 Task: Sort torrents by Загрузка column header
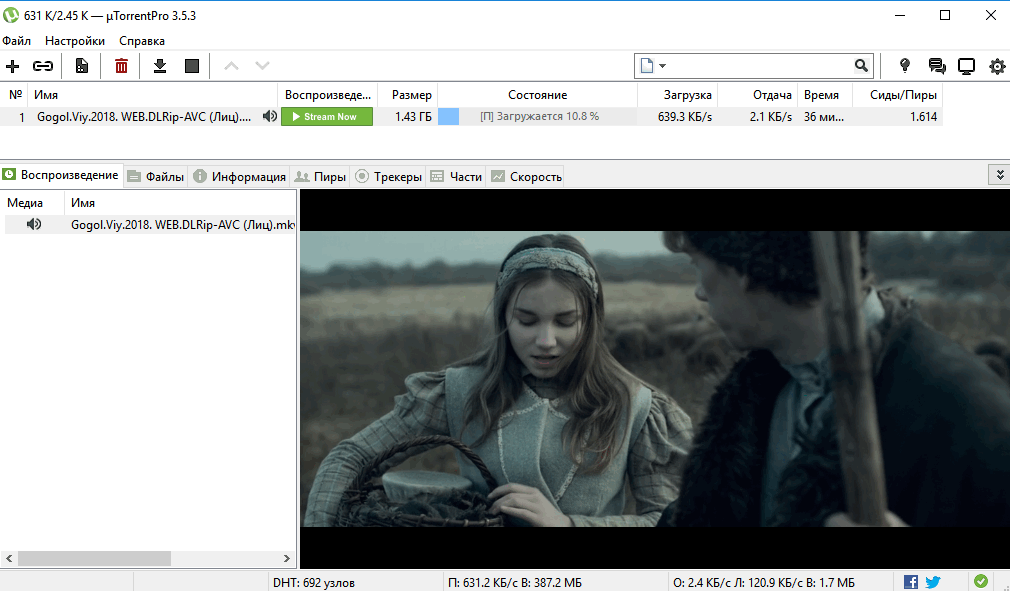pyautogui.click(x=678, y=95)
